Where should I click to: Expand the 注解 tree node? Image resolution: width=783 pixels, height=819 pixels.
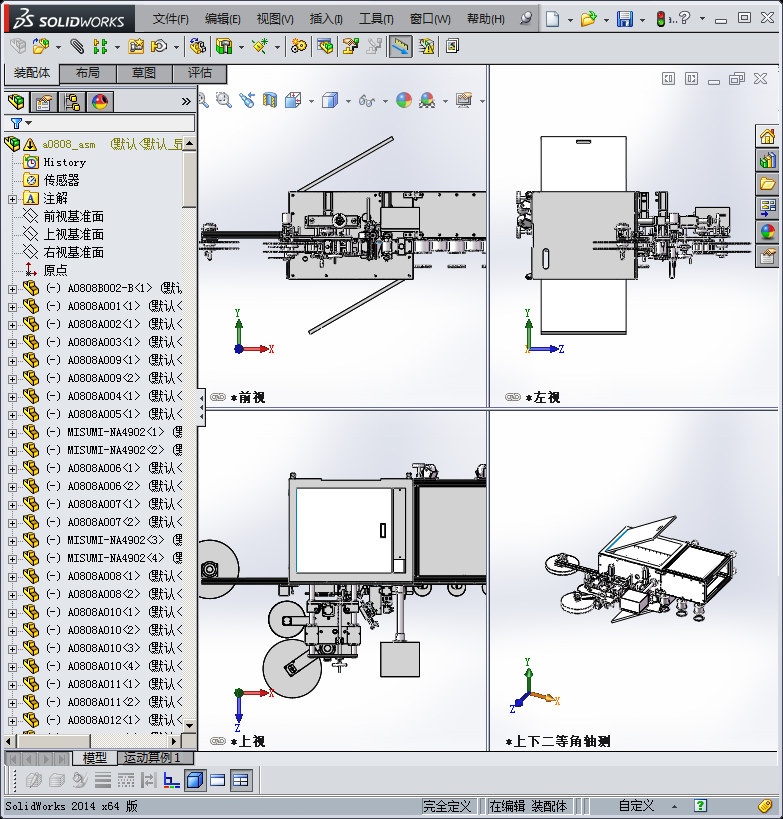[12, 199]
